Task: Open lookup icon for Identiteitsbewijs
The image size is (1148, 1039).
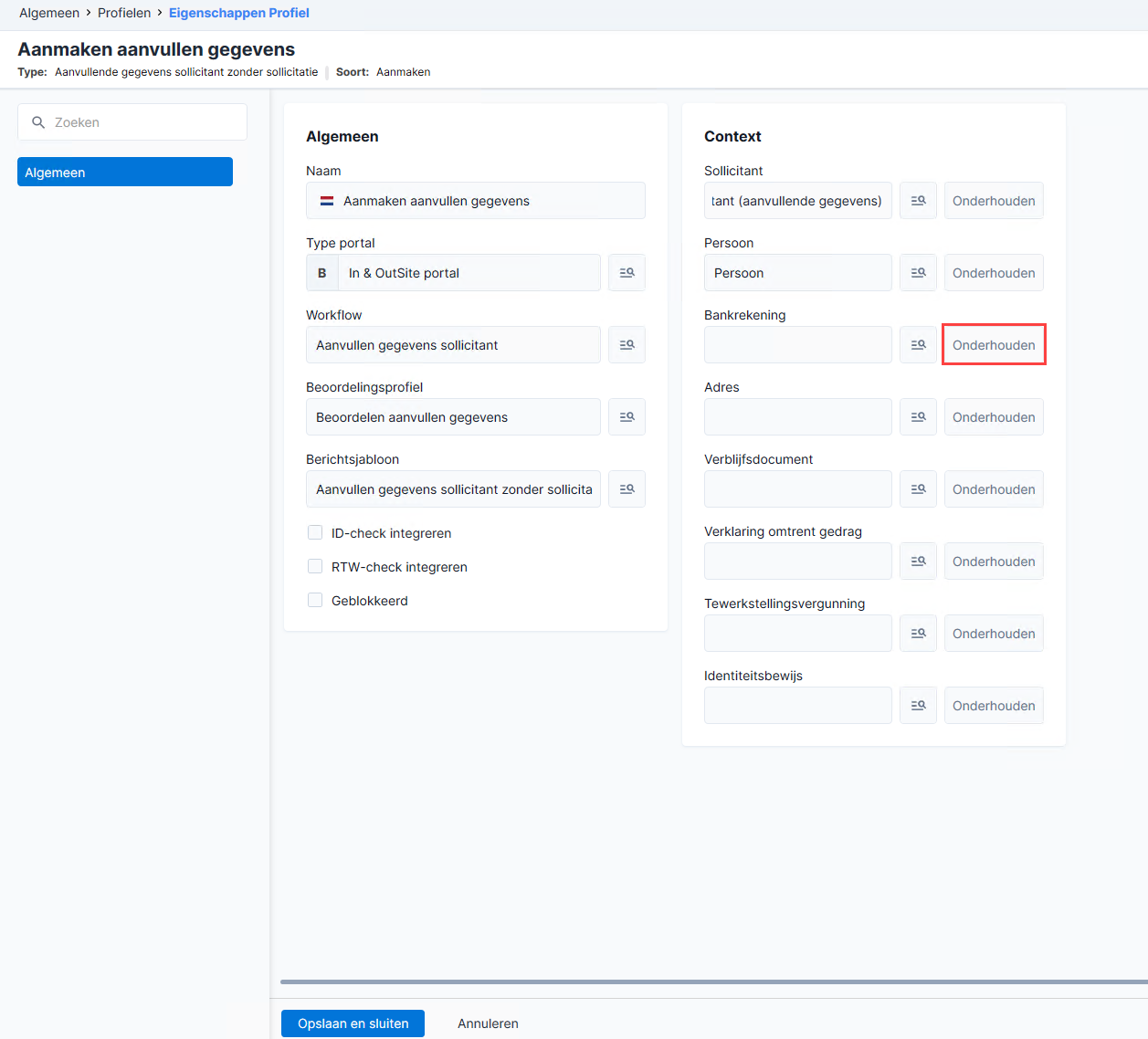Action: point(918,706)
